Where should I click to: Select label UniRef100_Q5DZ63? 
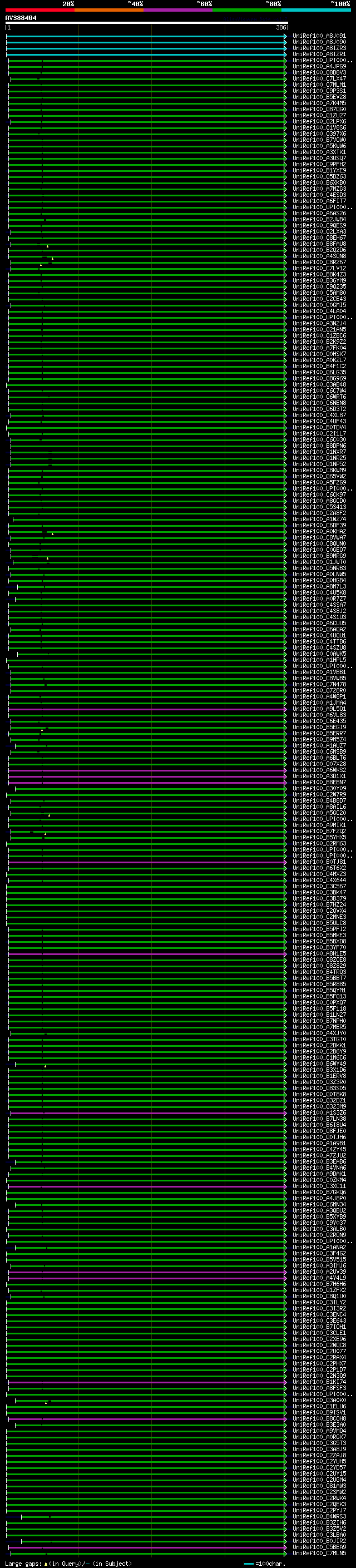pos(319,176)
